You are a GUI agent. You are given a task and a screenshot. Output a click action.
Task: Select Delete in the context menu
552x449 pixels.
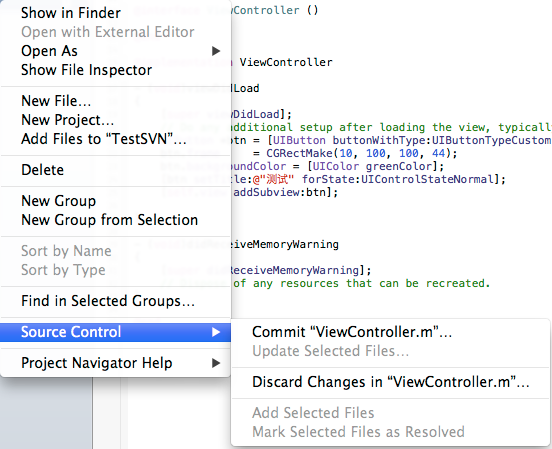coord(115,170)
